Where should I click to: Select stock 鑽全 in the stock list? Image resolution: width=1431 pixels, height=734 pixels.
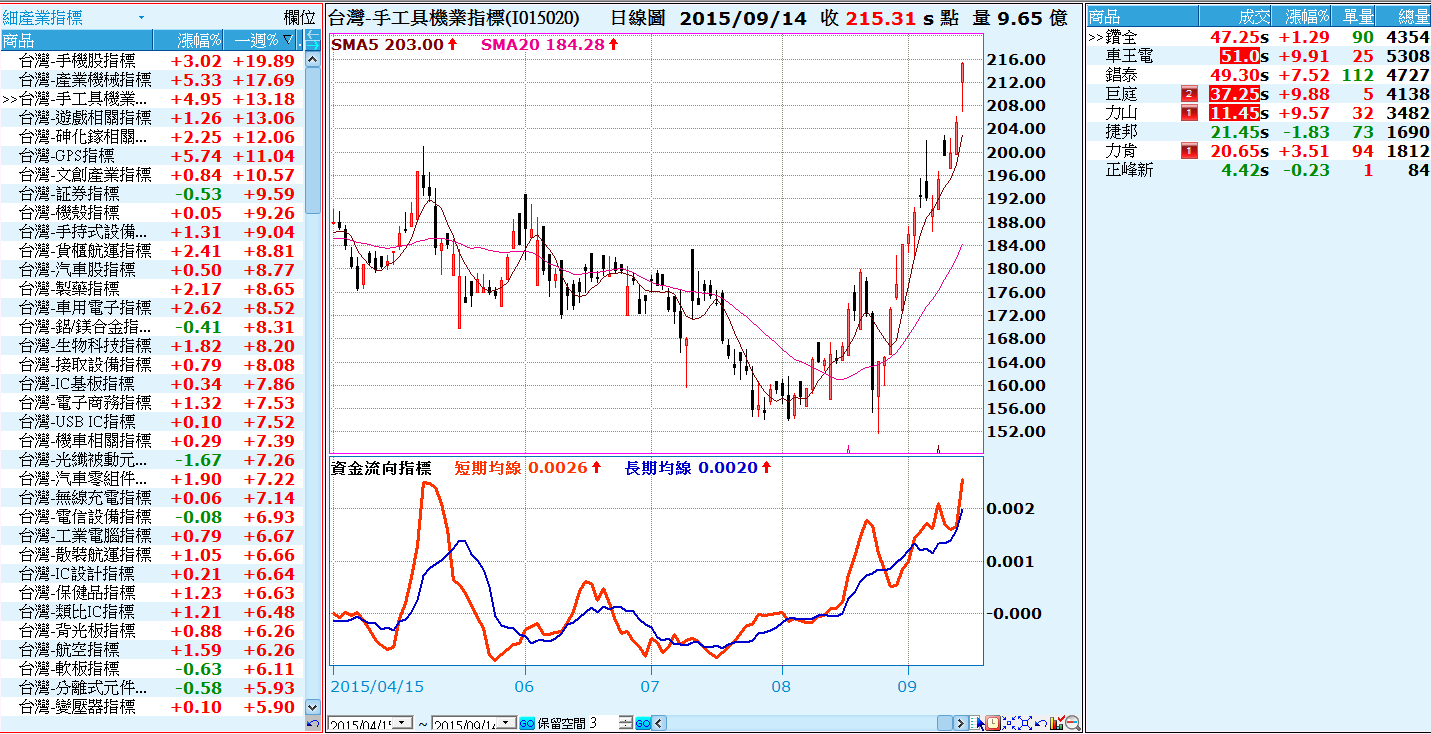click(1258, 37)
